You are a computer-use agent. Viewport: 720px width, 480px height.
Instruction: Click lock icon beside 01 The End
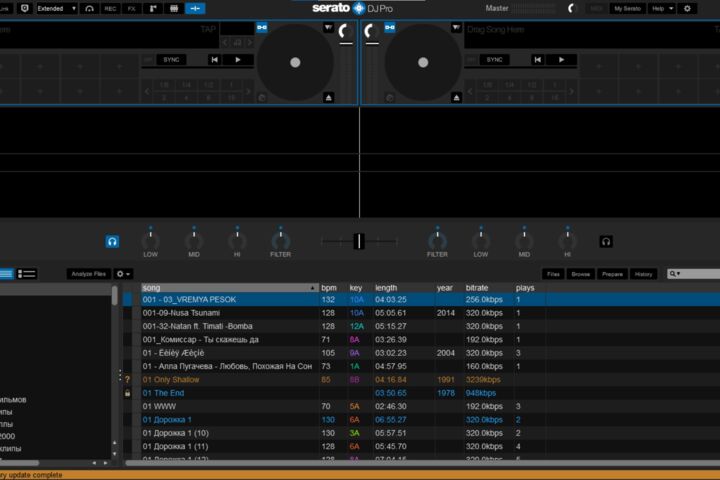128,393
